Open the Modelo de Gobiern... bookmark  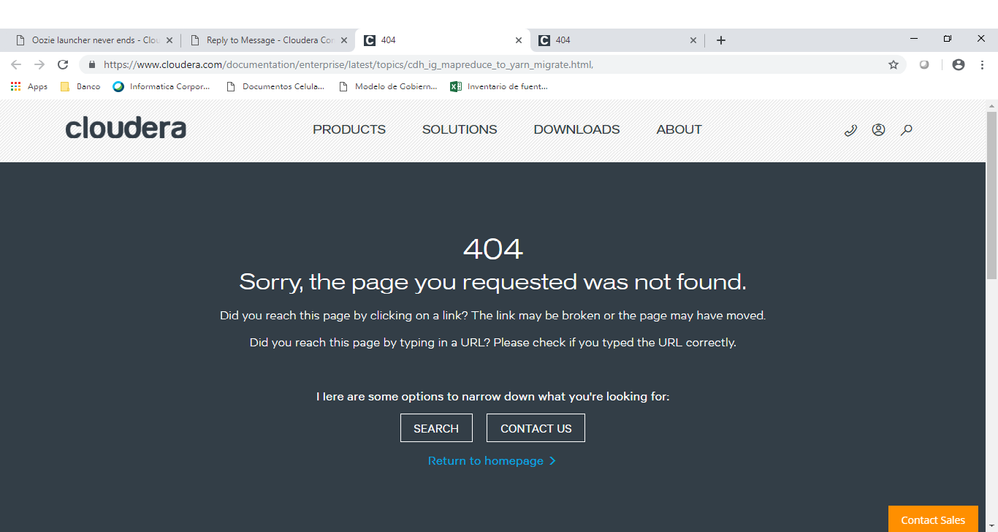click(388, 87)
